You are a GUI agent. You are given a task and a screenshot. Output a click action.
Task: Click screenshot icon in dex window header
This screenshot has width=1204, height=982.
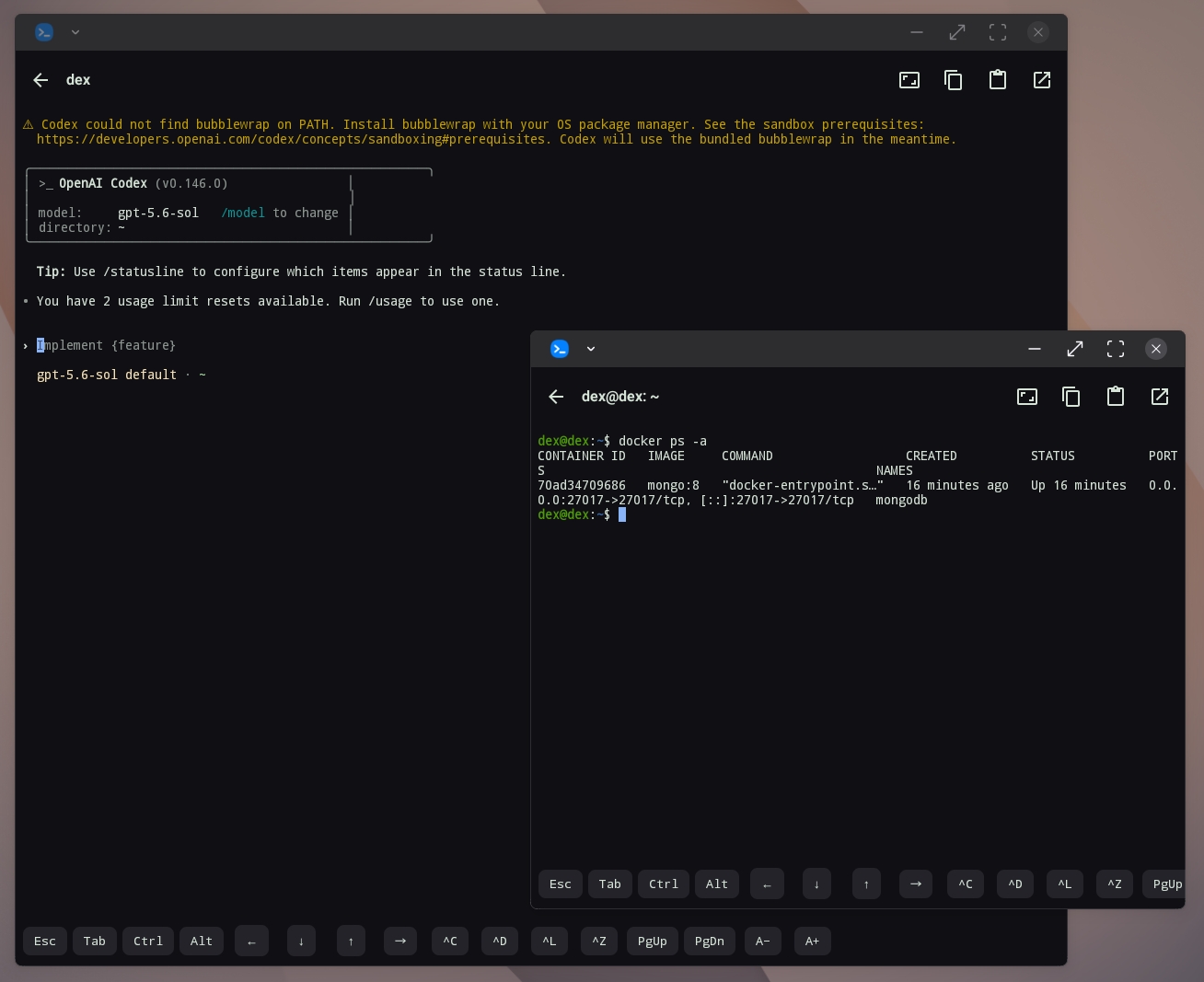pyautogui.click(x=909, y=80)
